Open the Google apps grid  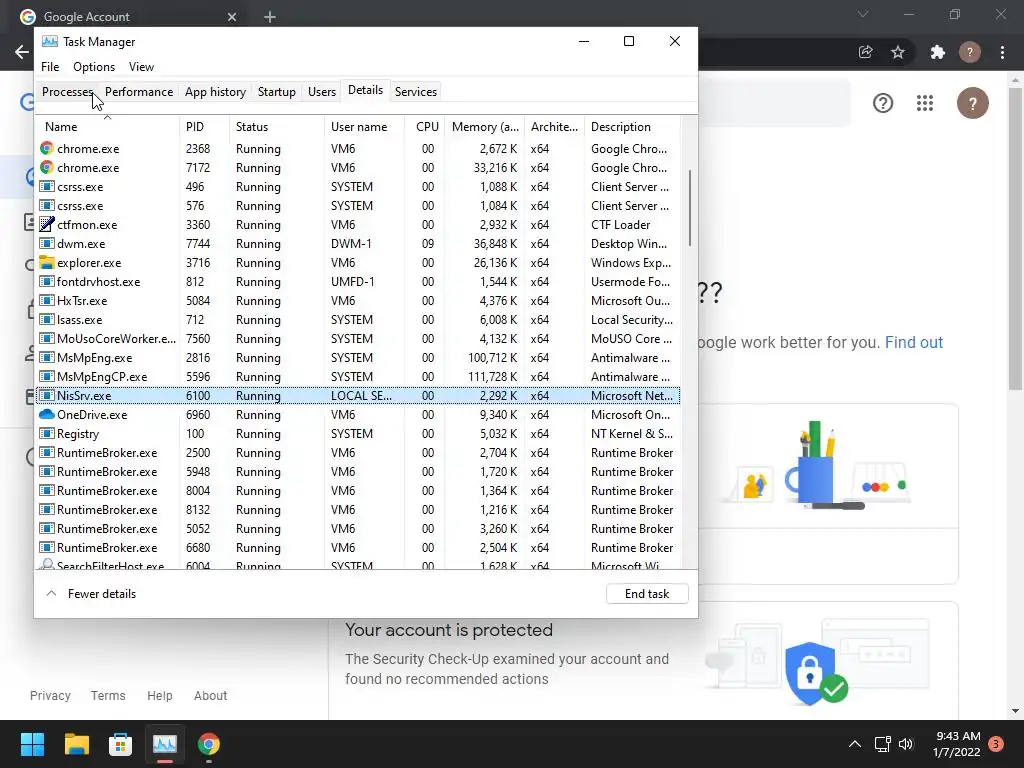(x=925, y=103)
